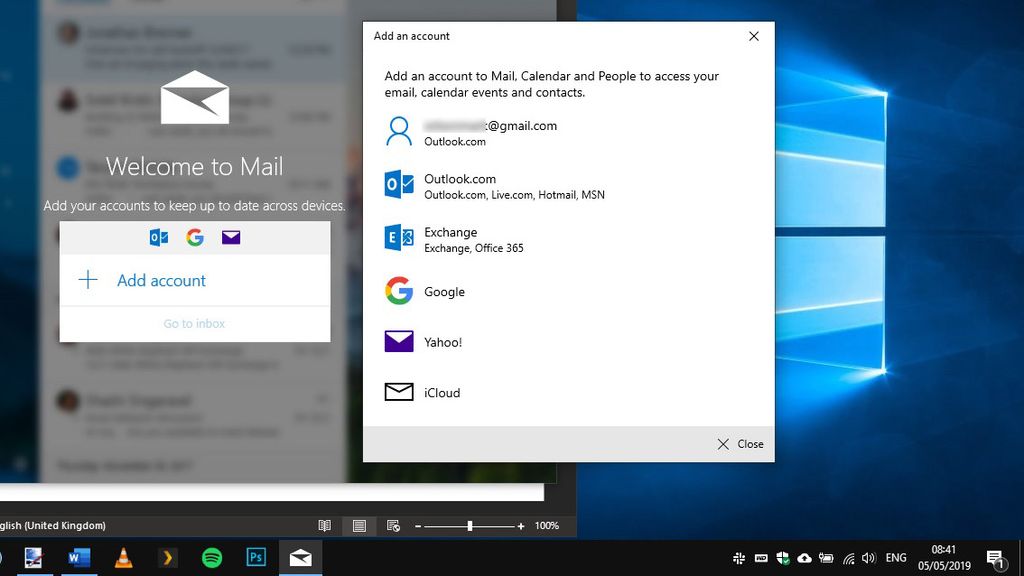The image size is (1024, 576).
Task: Pick iCloud as the account type
Action: pos(442,392)
